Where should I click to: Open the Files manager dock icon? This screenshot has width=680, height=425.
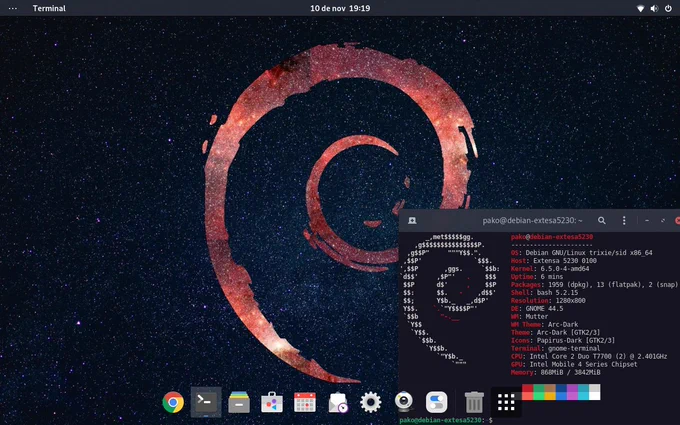239,402
